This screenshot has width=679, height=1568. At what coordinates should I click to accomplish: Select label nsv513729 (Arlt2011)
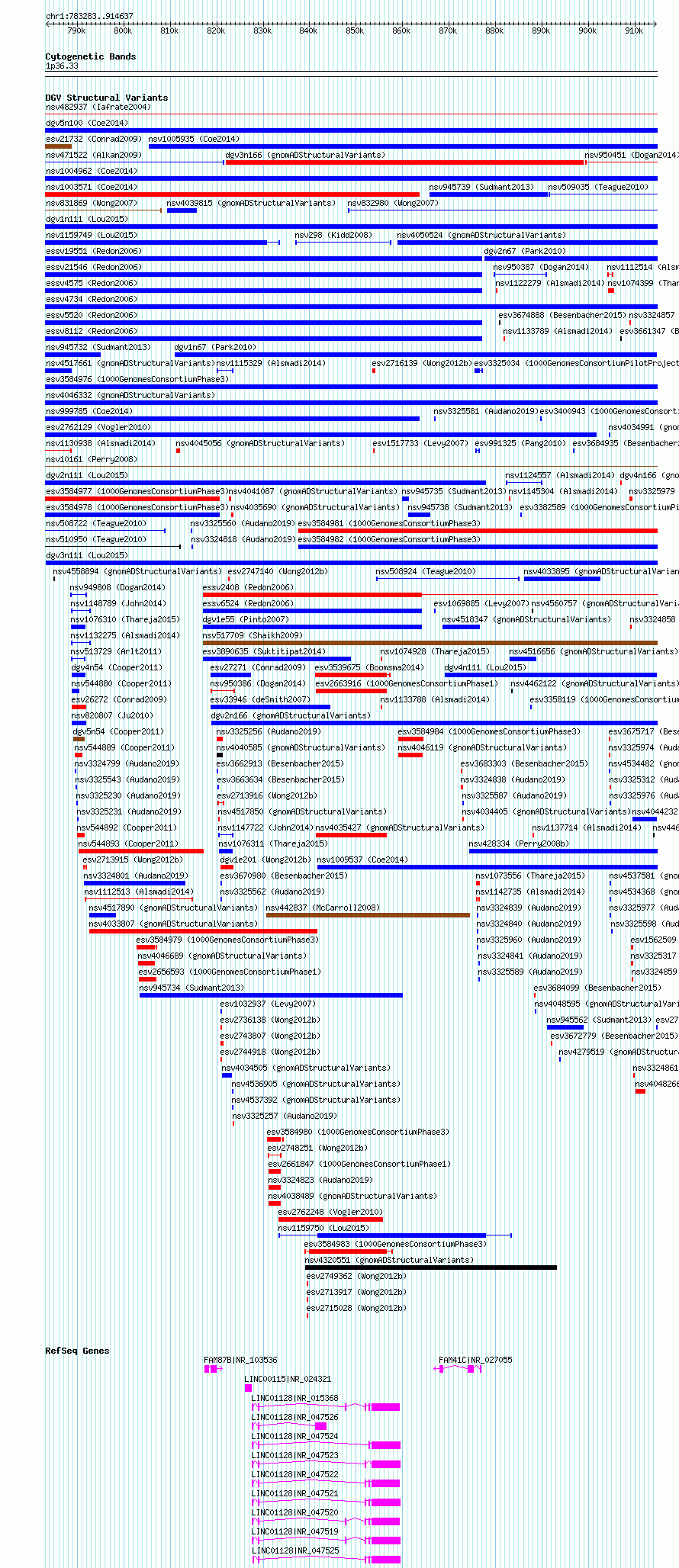click(x=116, y=651)
